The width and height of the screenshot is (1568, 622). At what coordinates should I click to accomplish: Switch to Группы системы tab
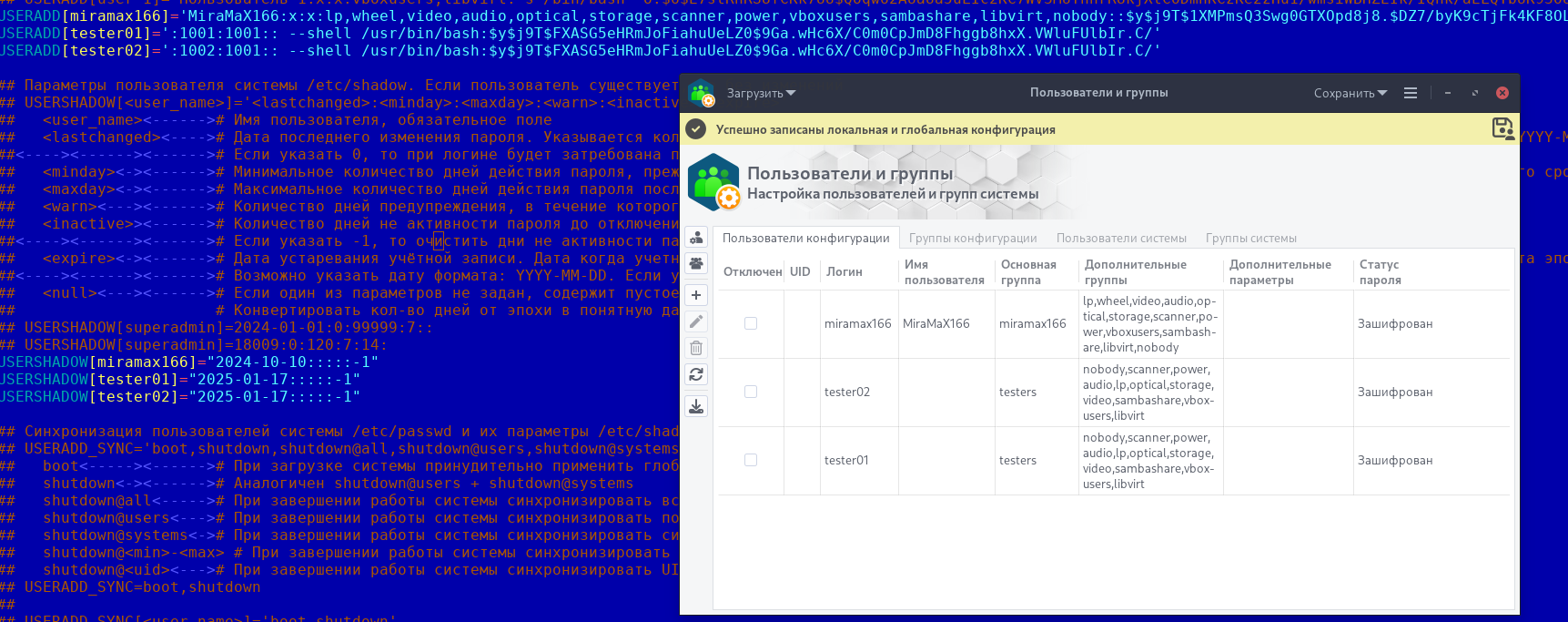pos(1251,238)
